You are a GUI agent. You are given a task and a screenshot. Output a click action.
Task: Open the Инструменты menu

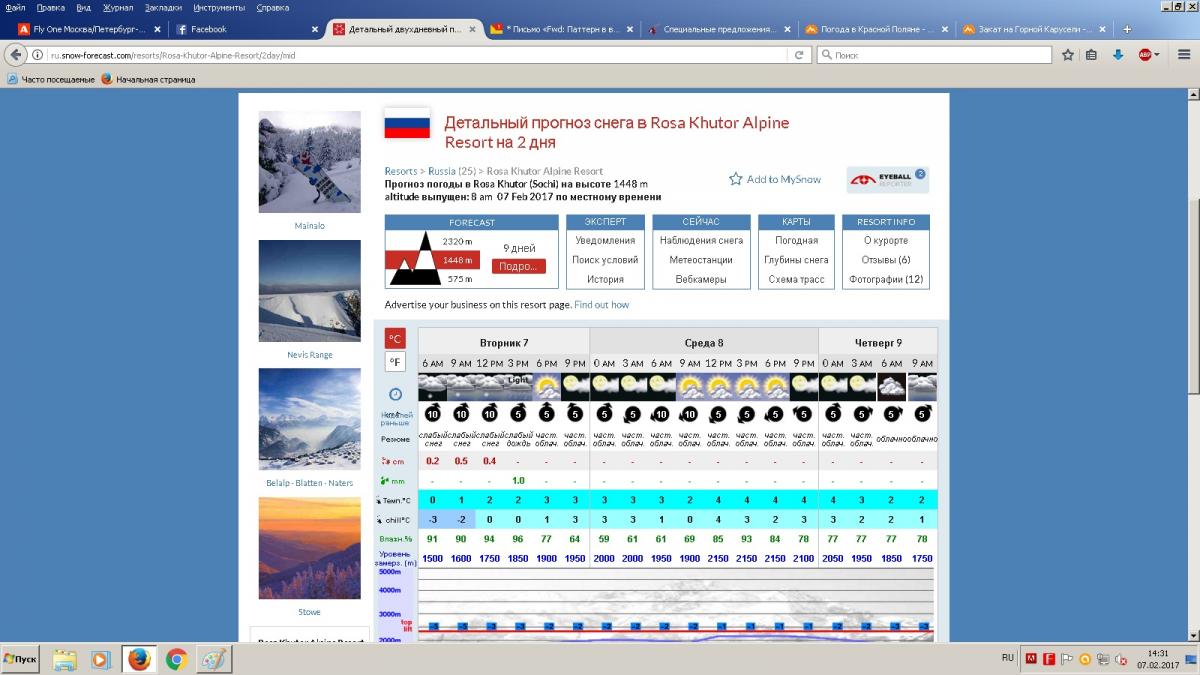pyautogui.click(x=219, y=7)
